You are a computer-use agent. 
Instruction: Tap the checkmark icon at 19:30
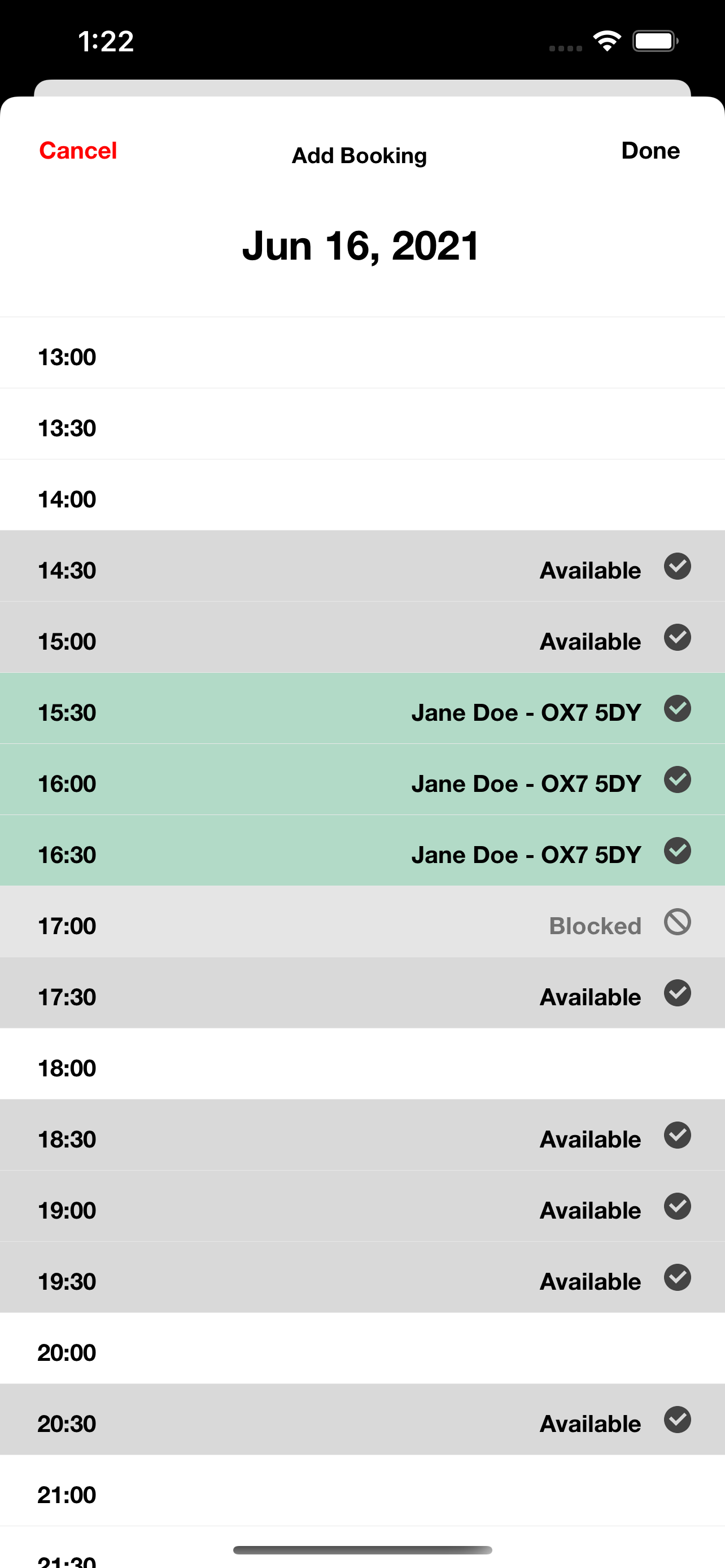677,1278
